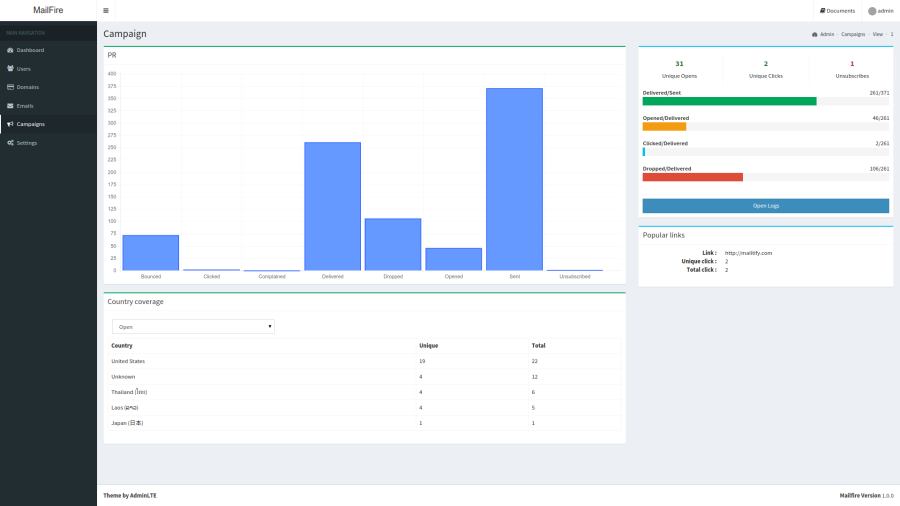Click the Documents book icon in header
Image resolution: width=900 pixels, height=506 pixels.
point(823,11)
